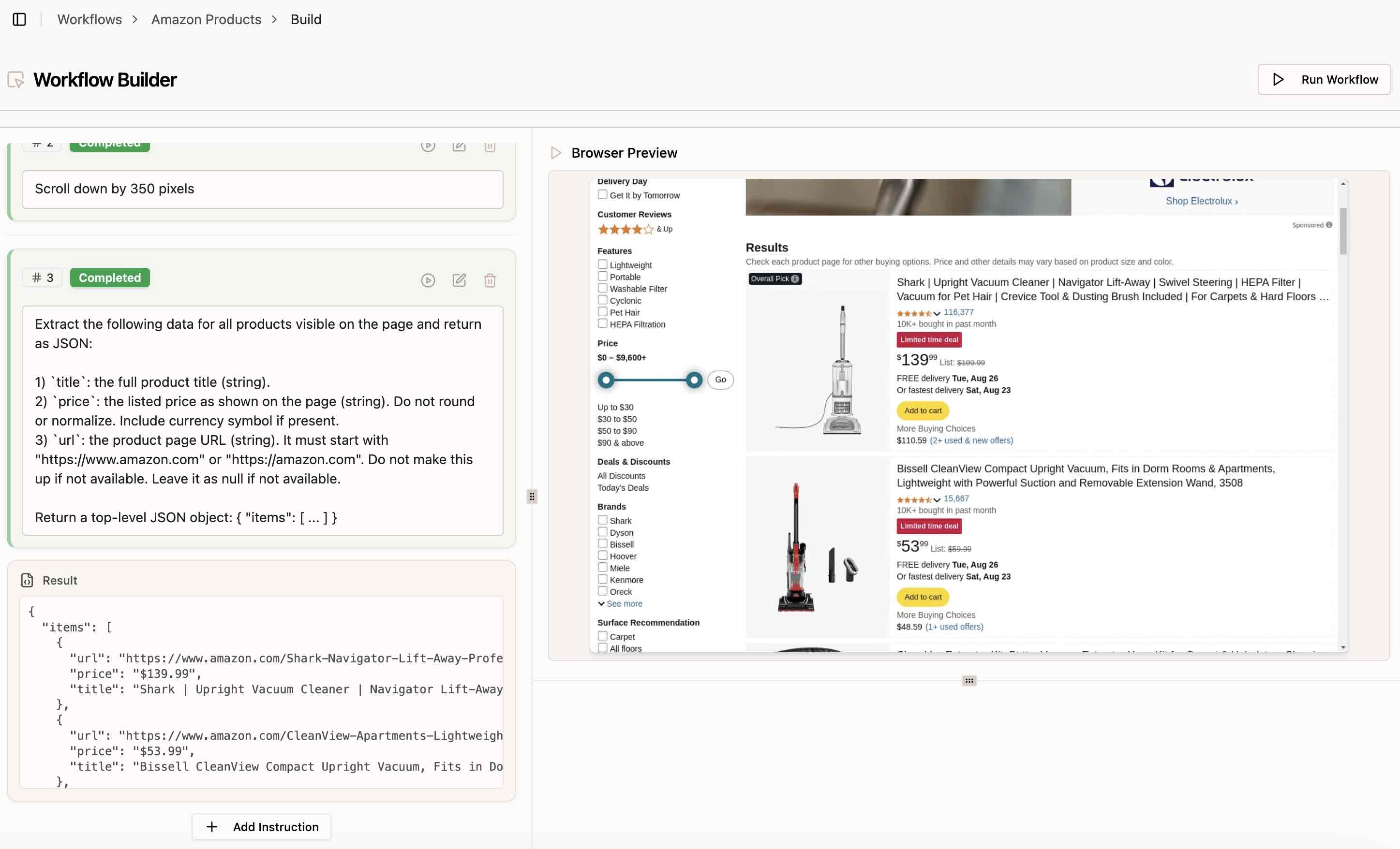Toggle the sidebar panel icon
This screenshot has height=849, width=1400.
click(19, 19)
